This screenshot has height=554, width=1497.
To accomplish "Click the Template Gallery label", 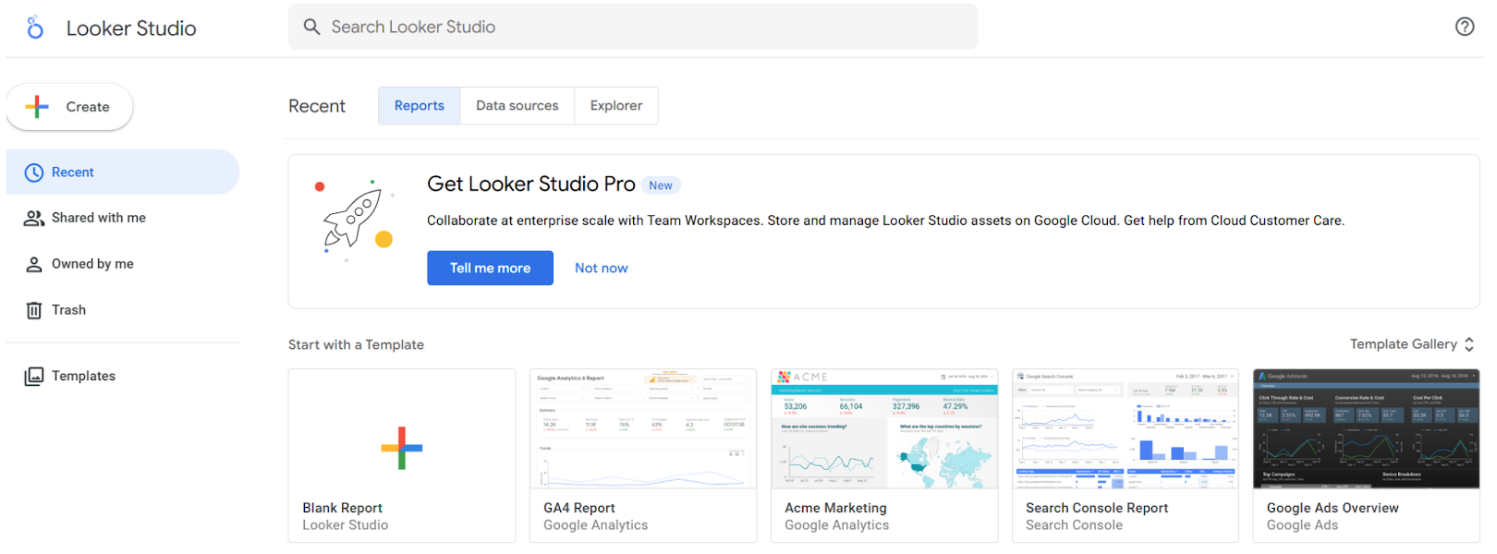I will point(1403,344).
